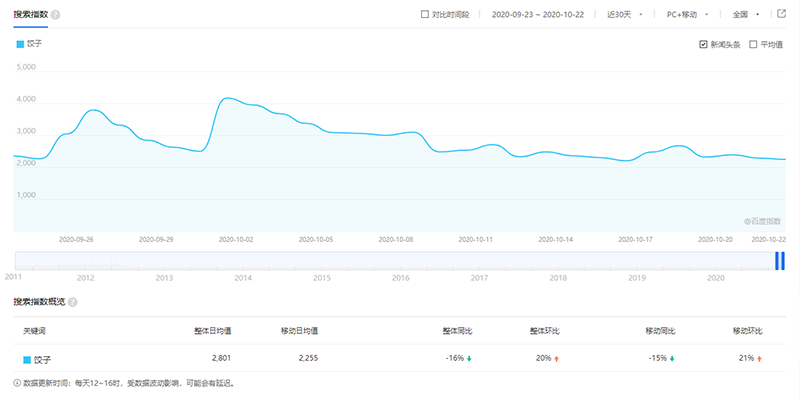The image size is (800, 400).
Task: Expand the PC+移动 device dropdown
Action: (687, 15)
